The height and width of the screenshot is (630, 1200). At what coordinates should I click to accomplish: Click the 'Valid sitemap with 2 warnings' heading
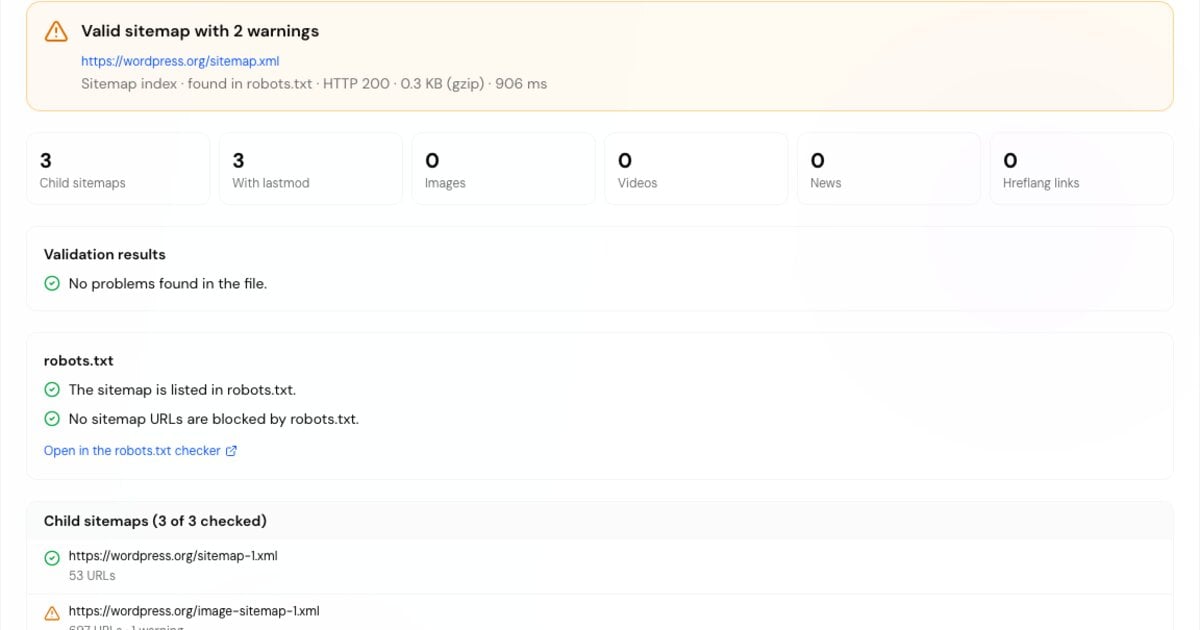click(x=200, y=31)
